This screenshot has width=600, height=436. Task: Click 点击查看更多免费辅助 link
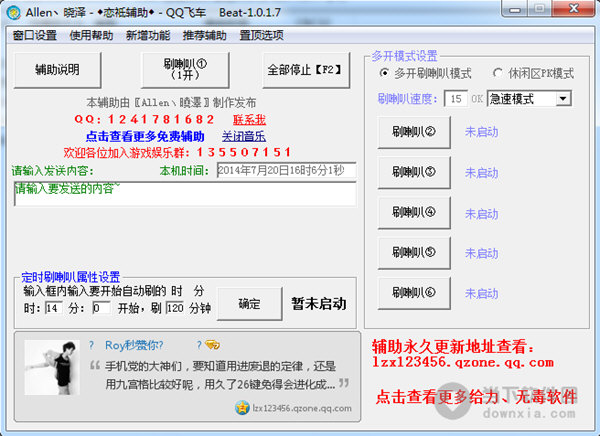pyautogui.click(x=145, y=137)
